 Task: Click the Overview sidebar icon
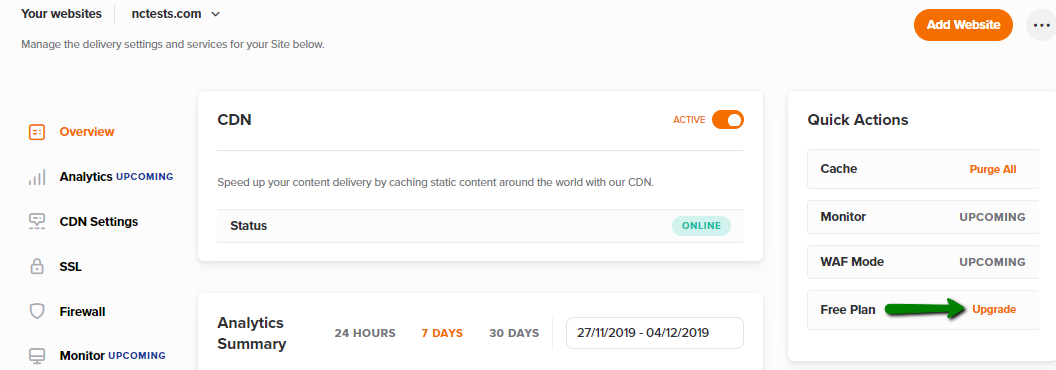[37, 132]
